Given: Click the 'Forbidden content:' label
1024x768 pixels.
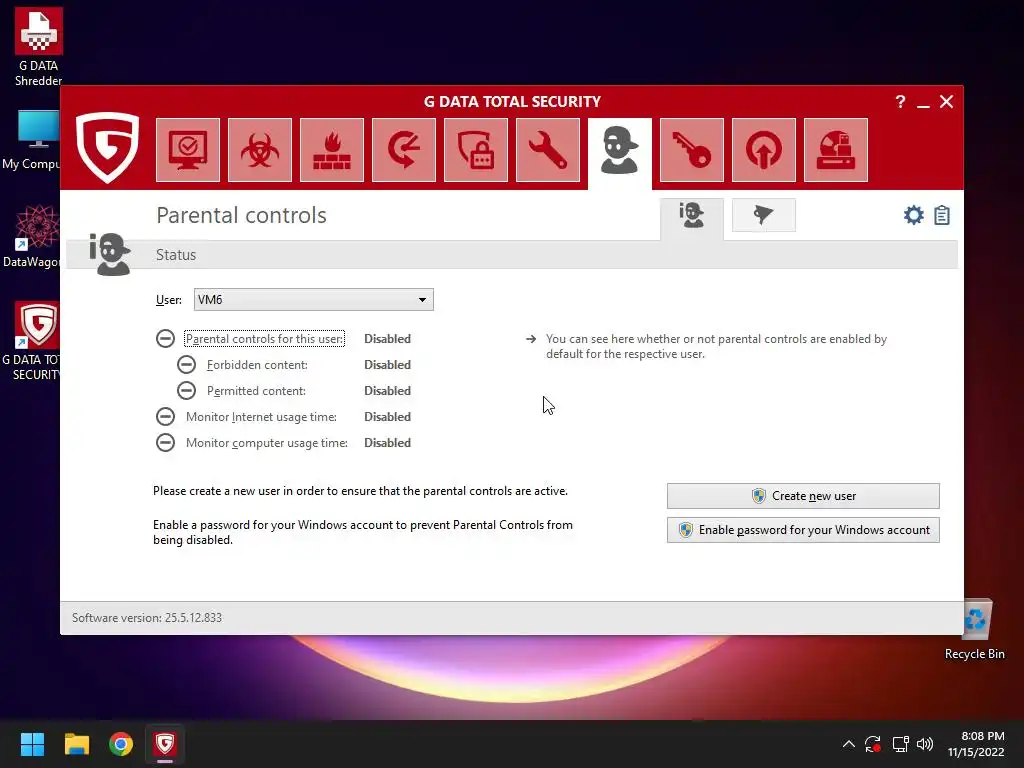Looking at the screenshot, I should [x=257, y=365].
